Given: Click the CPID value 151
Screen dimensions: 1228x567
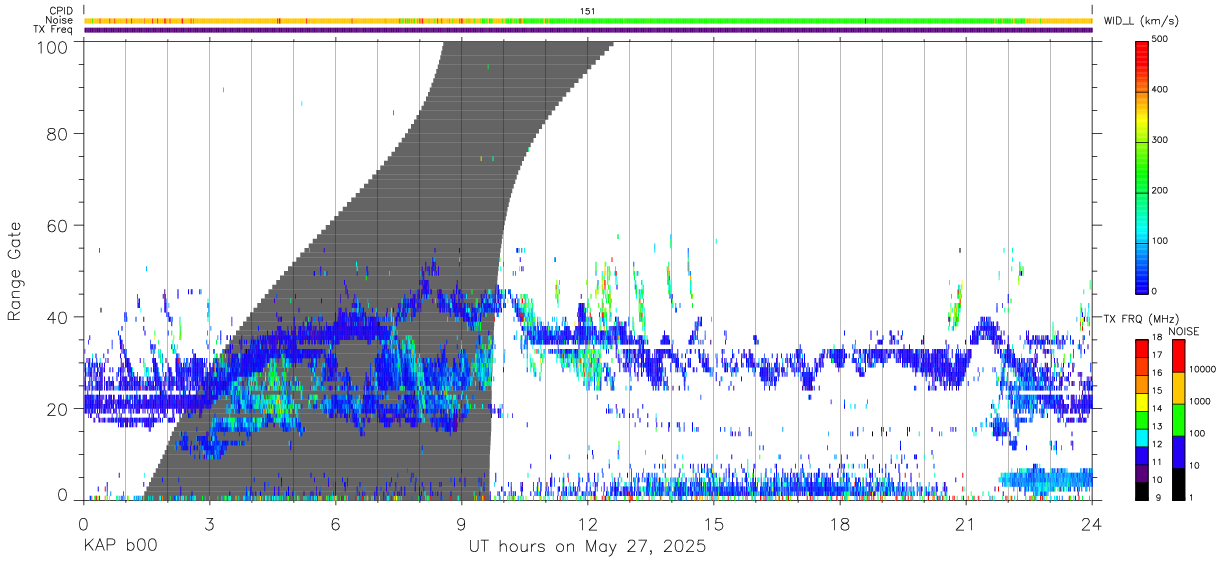Looking at the screenshot, I should [x=587, y=11].
